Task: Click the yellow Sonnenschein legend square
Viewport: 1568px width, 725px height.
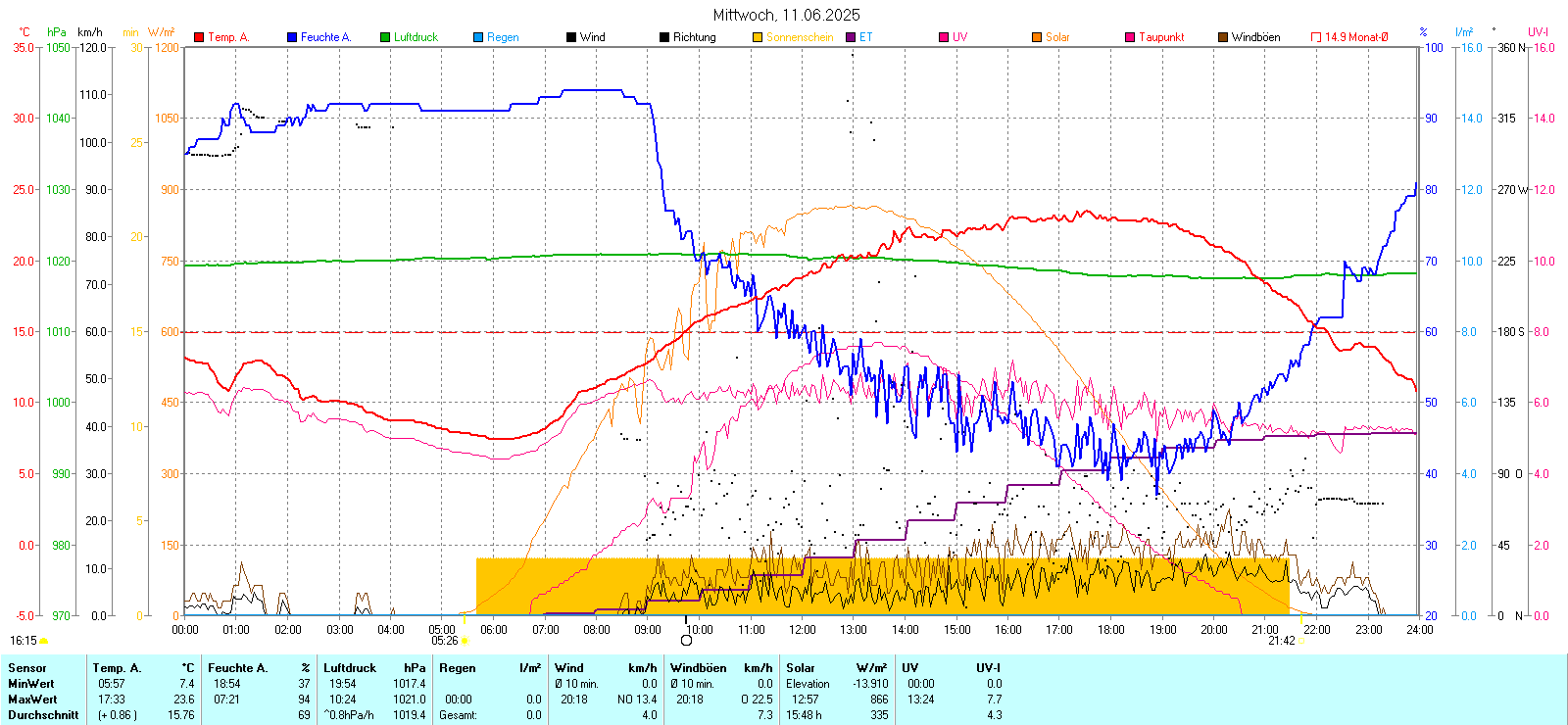Action: [758, 37]
